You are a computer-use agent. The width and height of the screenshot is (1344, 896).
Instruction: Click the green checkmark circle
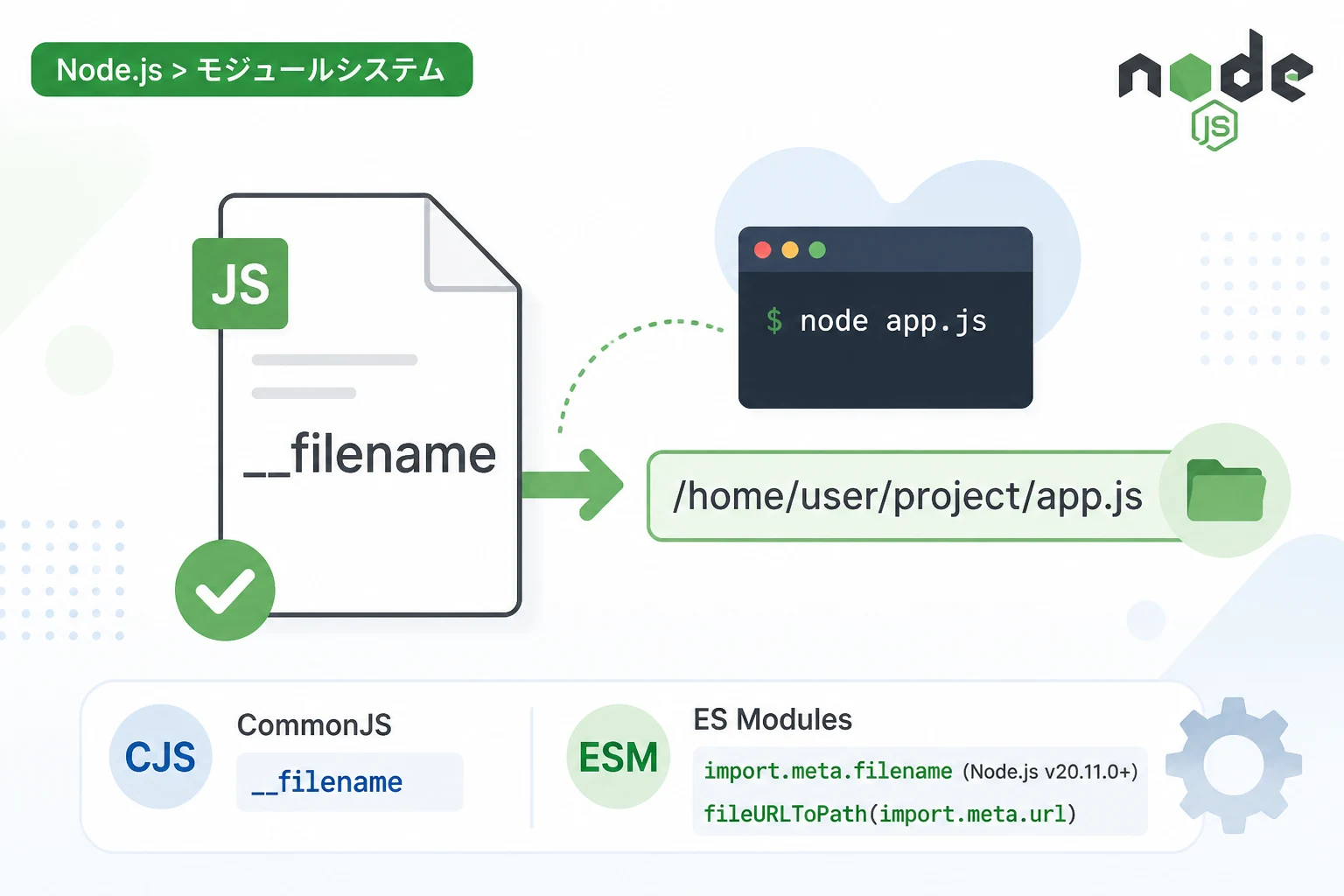click(x=225, y=591)
